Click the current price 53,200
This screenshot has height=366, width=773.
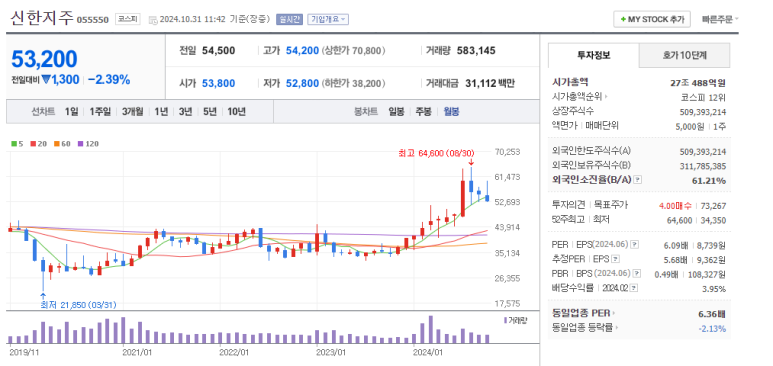coord(44,59)
